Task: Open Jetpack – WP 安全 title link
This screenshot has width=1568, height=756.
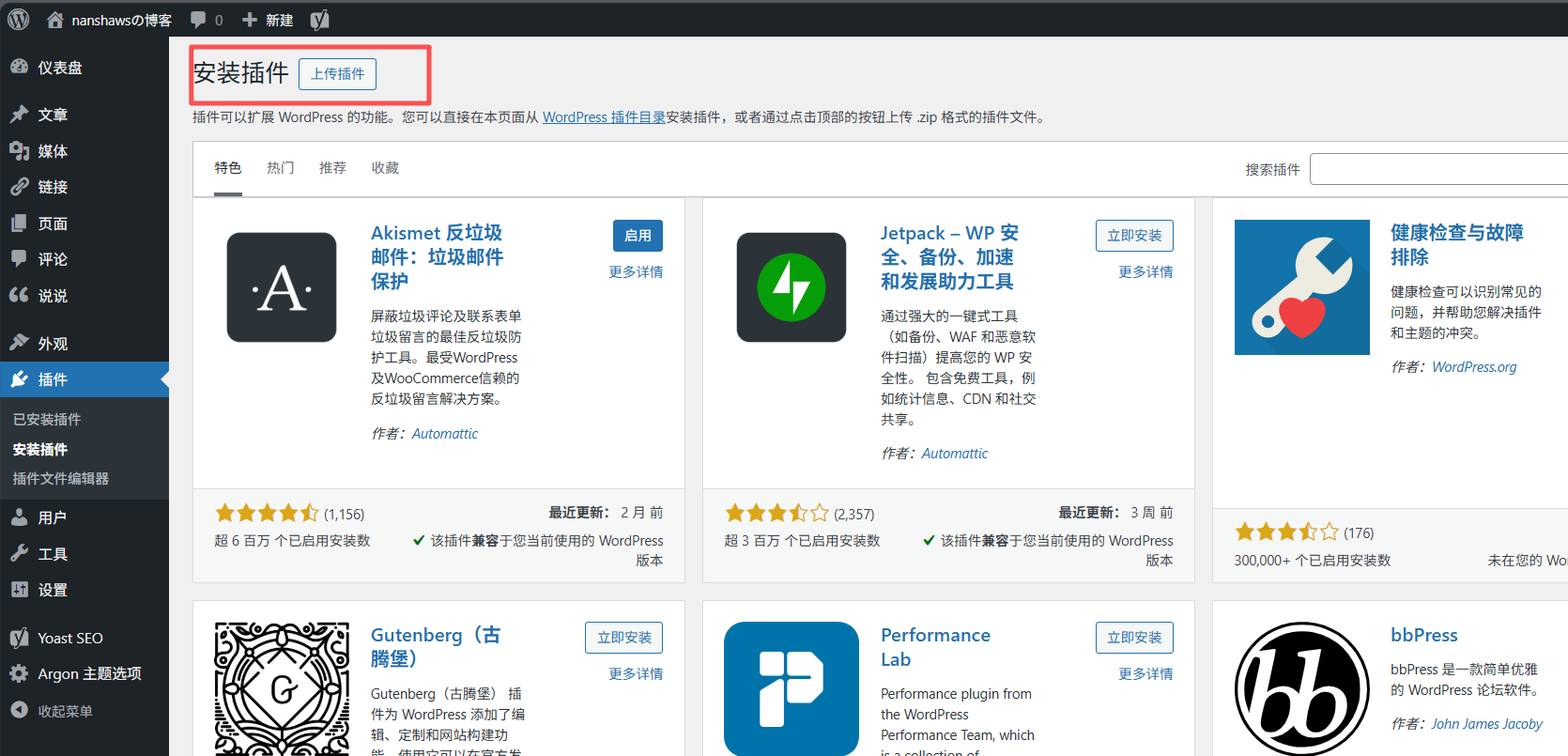Action: pos(949,257)
